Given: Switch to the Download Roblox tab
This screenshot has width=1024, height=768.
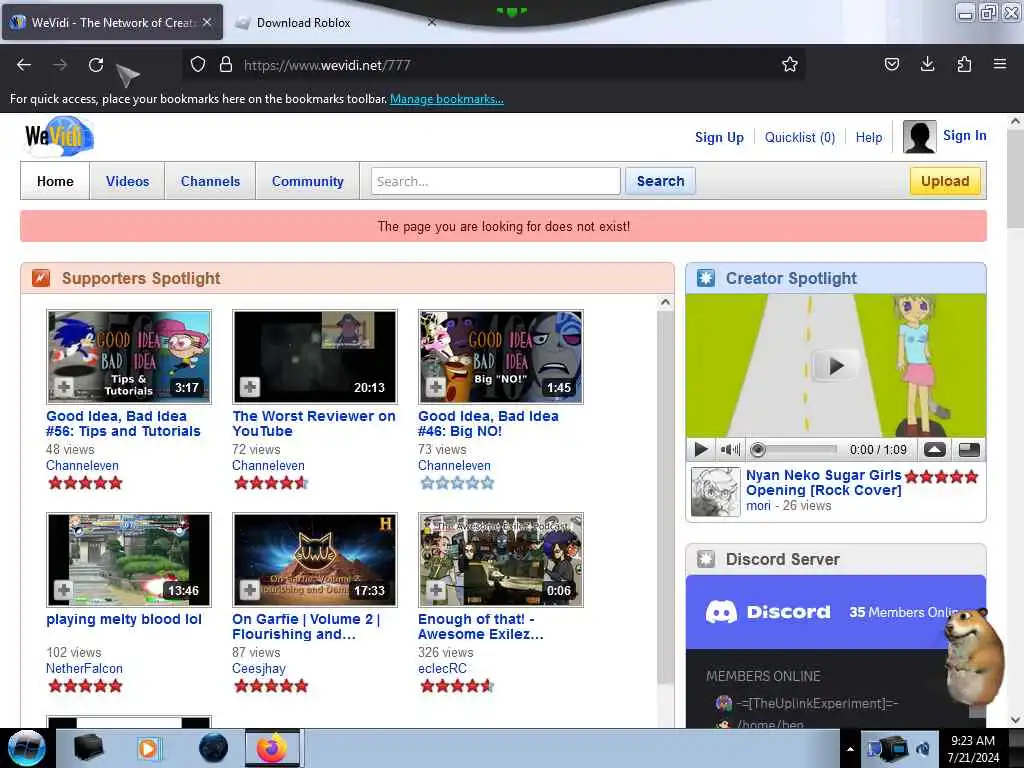Looking at the screenshot, I should tap(304, 23).
